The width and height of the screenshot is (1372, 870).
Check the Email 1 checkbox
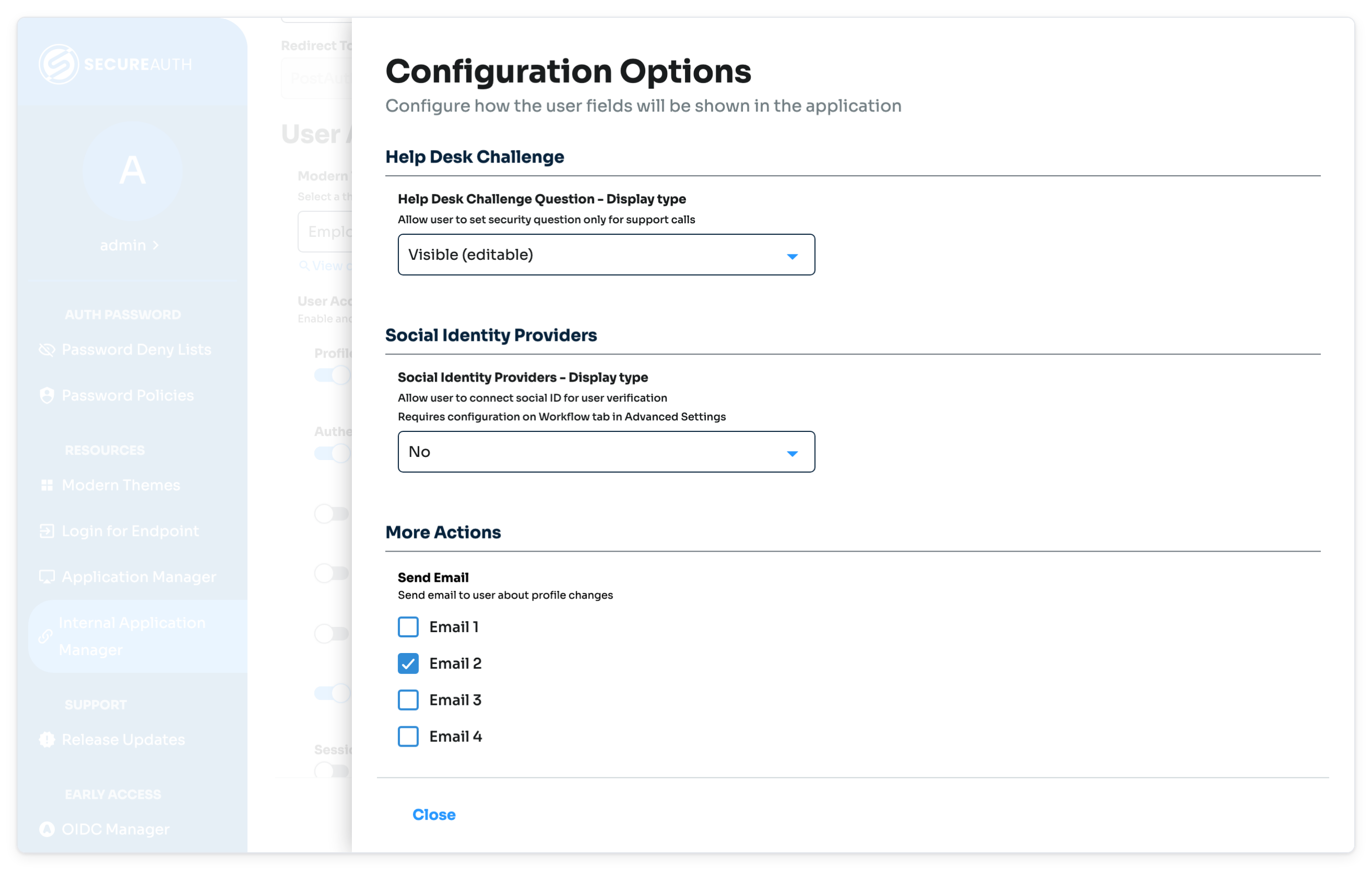[x=408, y=627]
